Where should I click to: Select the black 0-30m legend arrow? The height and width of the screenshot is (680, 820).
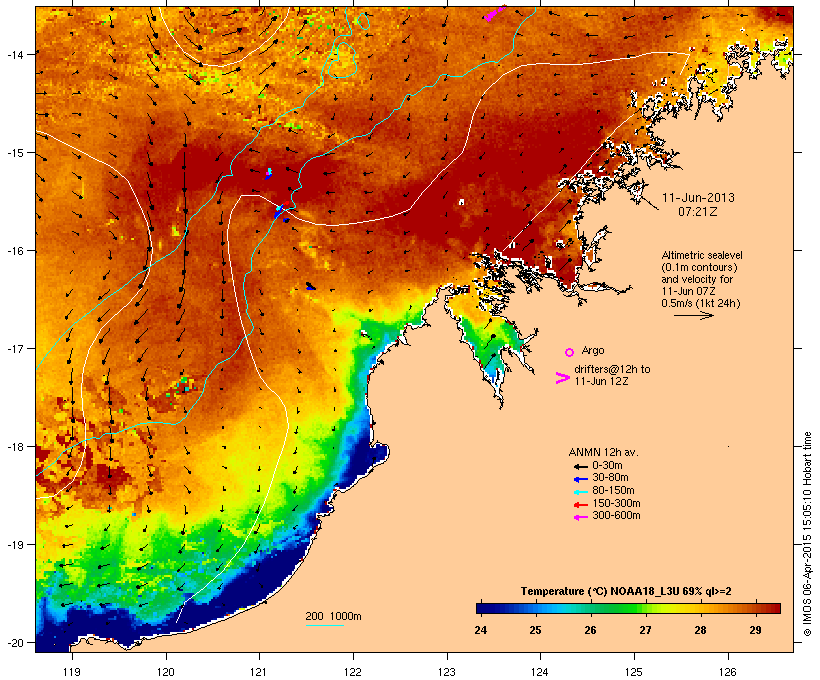pyautogui.click(x=580, y=466)
